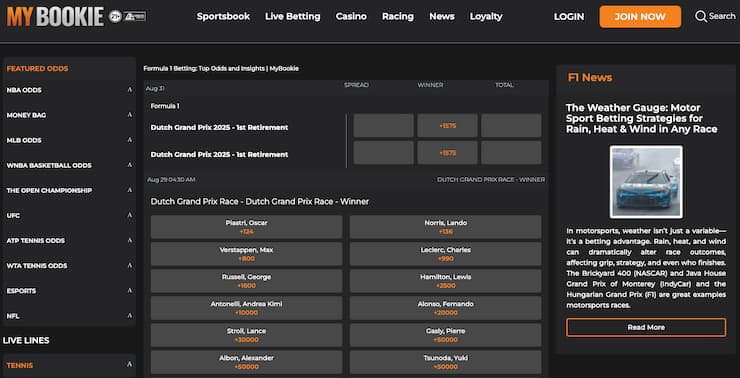Select UFC in sidebar
Image resolution: width=740 pixels, height=378 pixels.
pos(13,216)
